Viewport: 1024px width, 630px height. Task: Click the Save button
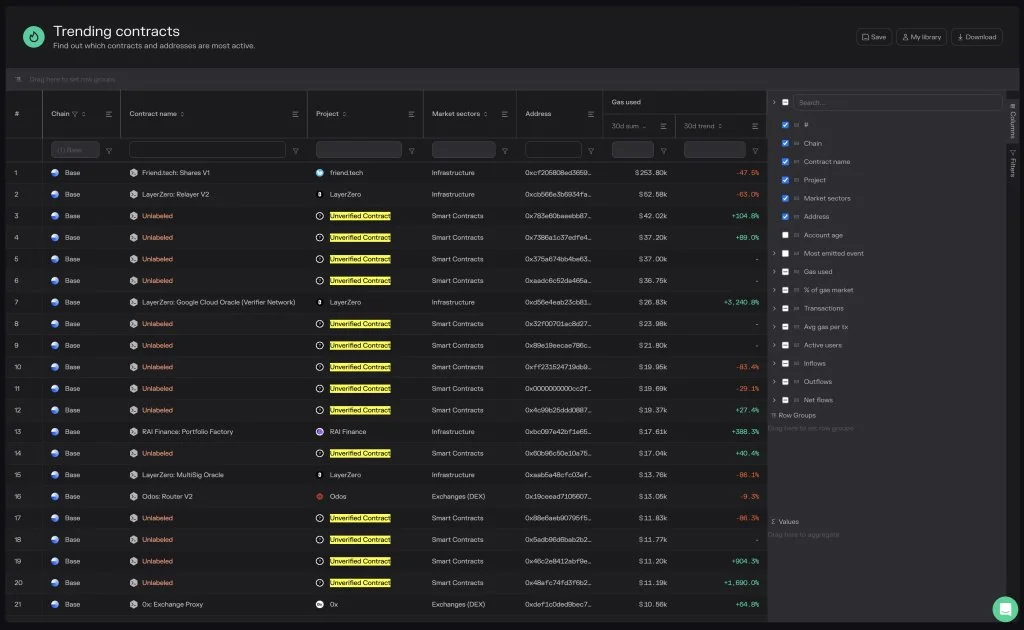click(872, 36)
